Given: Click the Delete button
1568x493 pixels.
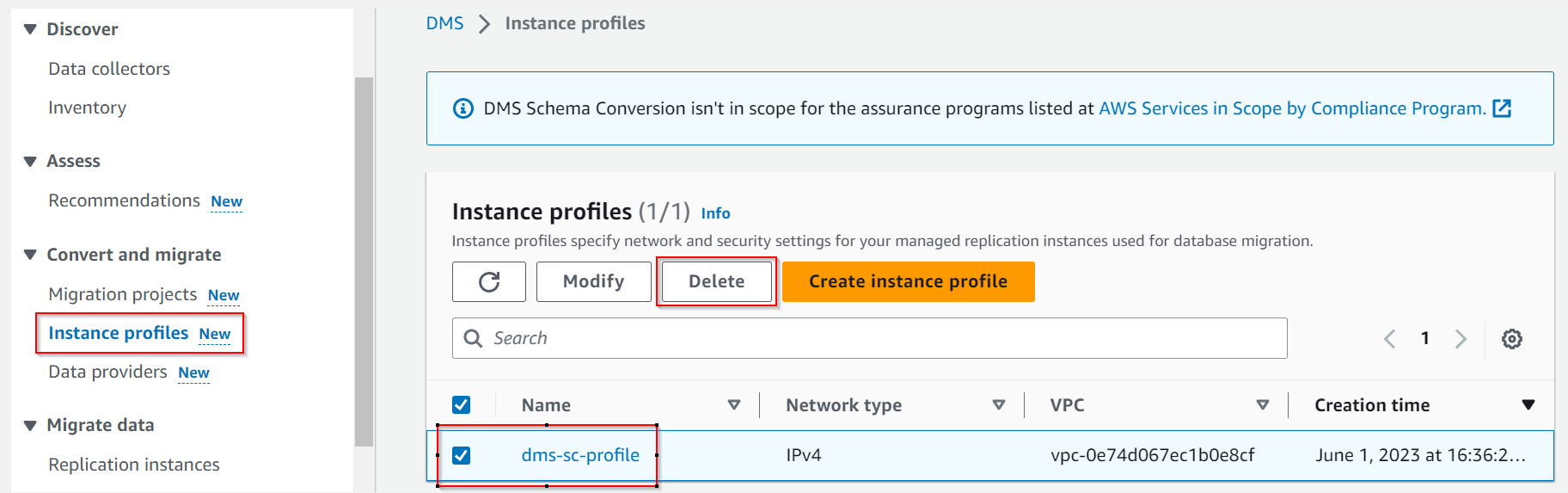Looking at the screenshot, I should click(716, 282).
